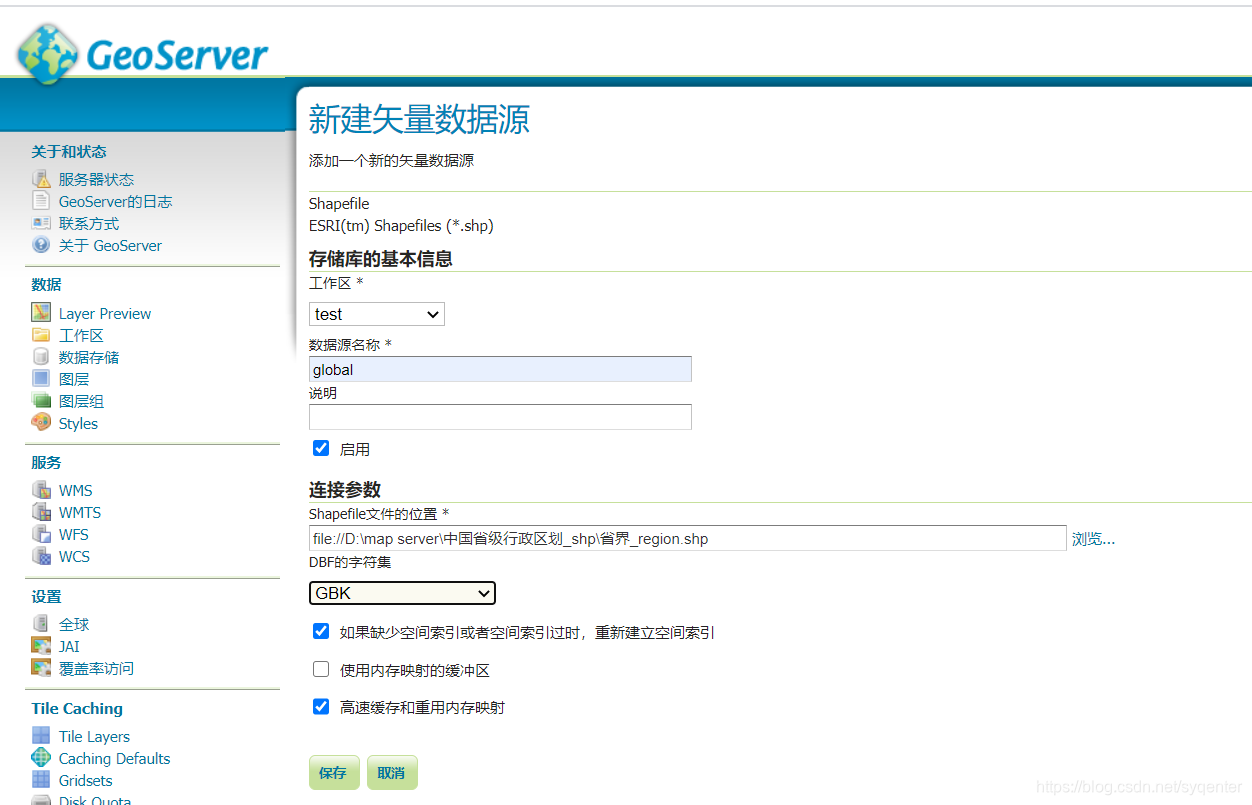Screen dimensions: 1252x805
Task: Open Tile Layers link
Action: click(94, 736)
